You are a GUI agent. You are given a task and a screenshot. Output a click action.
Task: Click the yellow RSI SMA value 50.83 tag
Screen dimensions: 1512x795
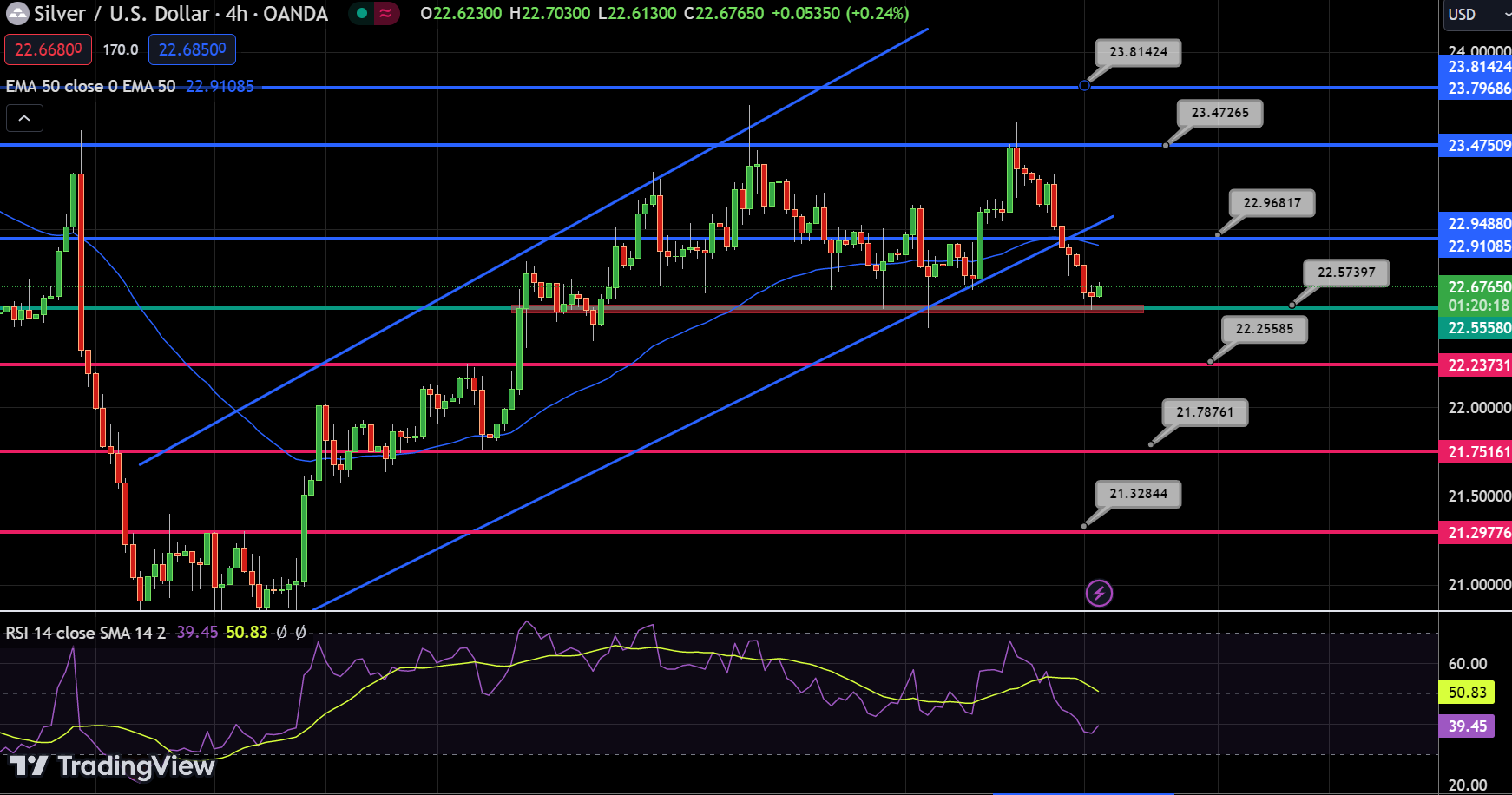click(1467, 693)
